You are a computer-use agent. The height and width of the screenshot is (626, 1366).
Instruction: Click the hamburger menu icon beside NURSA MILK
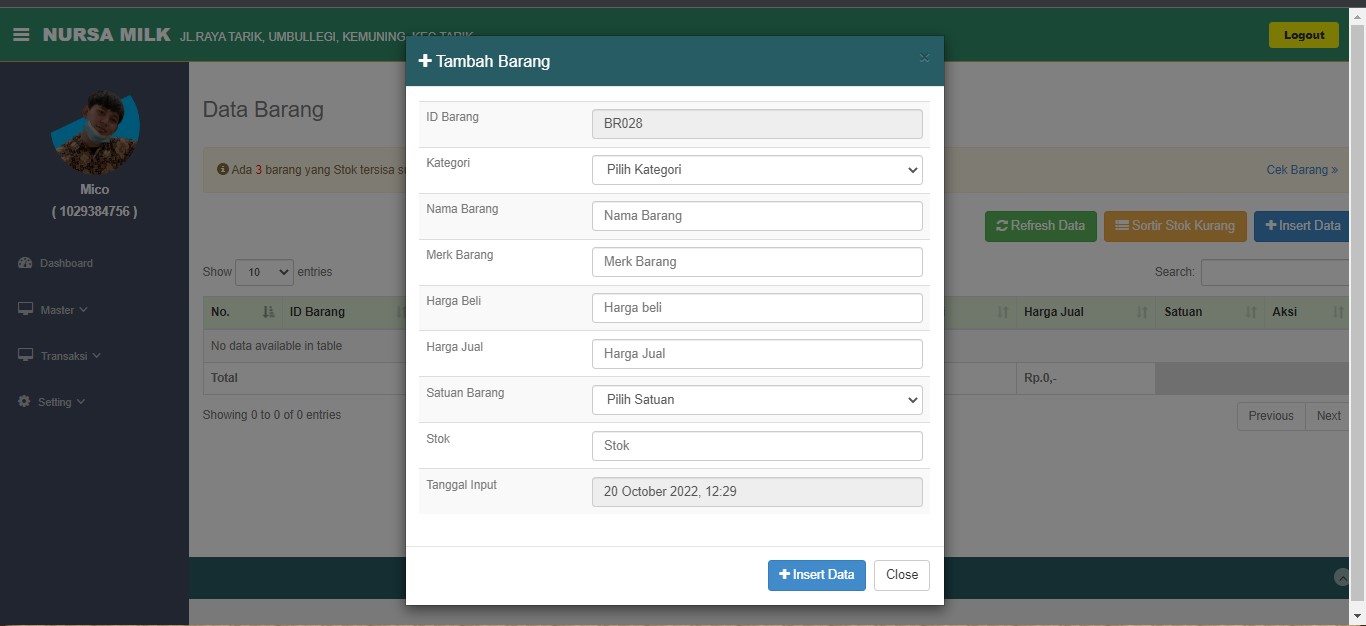tap(21, 33)
